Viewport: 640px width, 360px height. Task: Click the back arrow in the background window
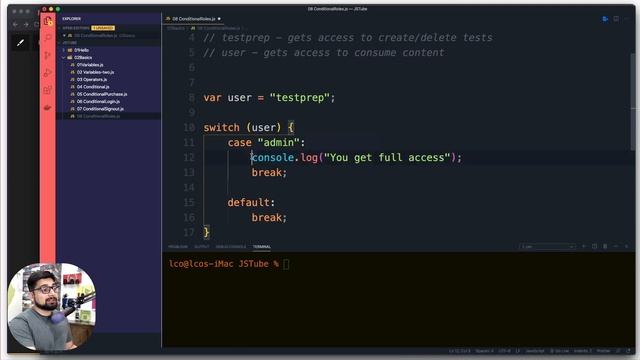click(x=15, y=25)
